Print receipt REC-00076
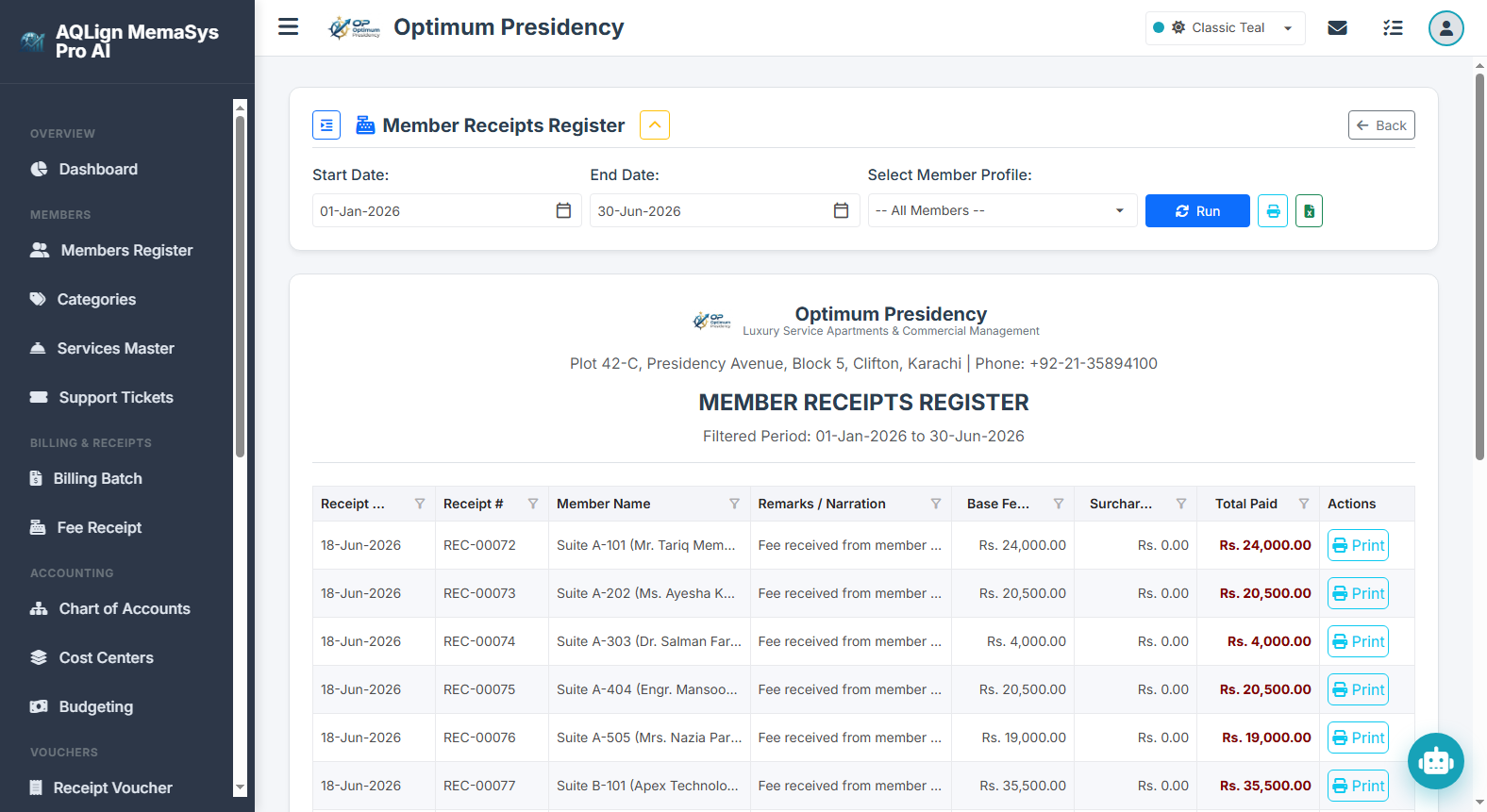Screen dimensions: 1487x812 (x=1358, y=737)
